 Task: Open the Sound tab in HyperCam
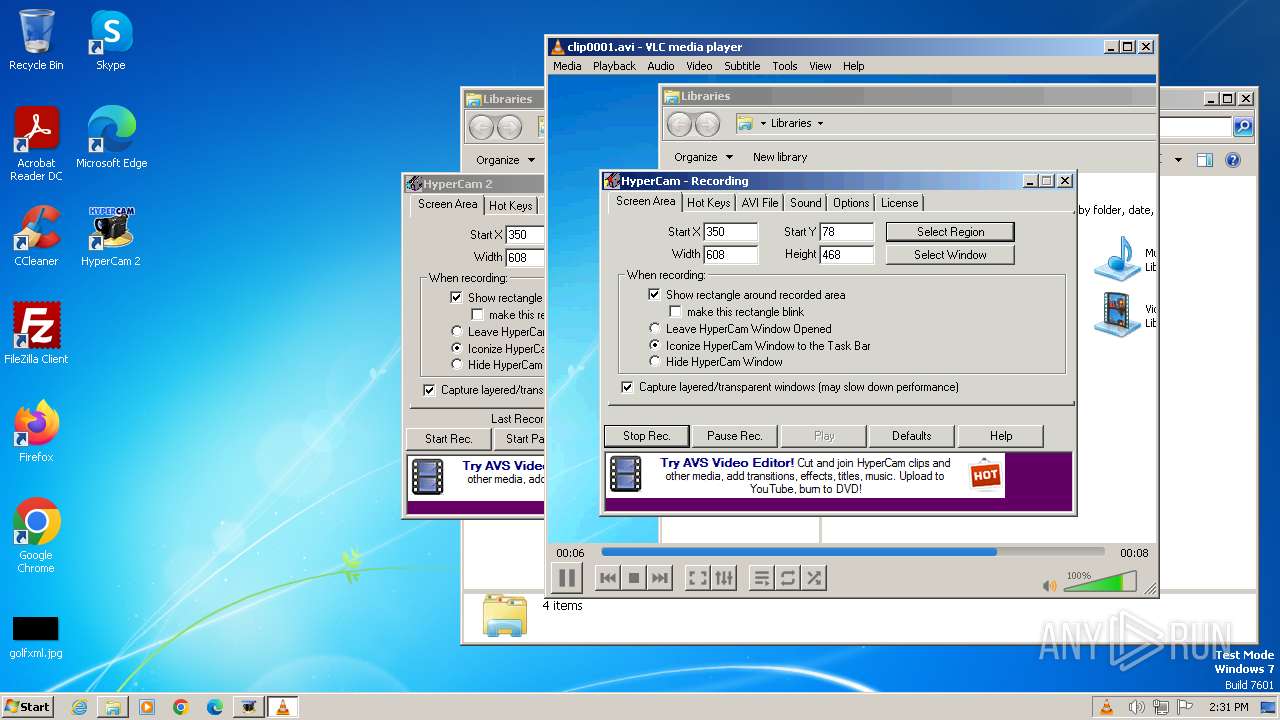805,203
